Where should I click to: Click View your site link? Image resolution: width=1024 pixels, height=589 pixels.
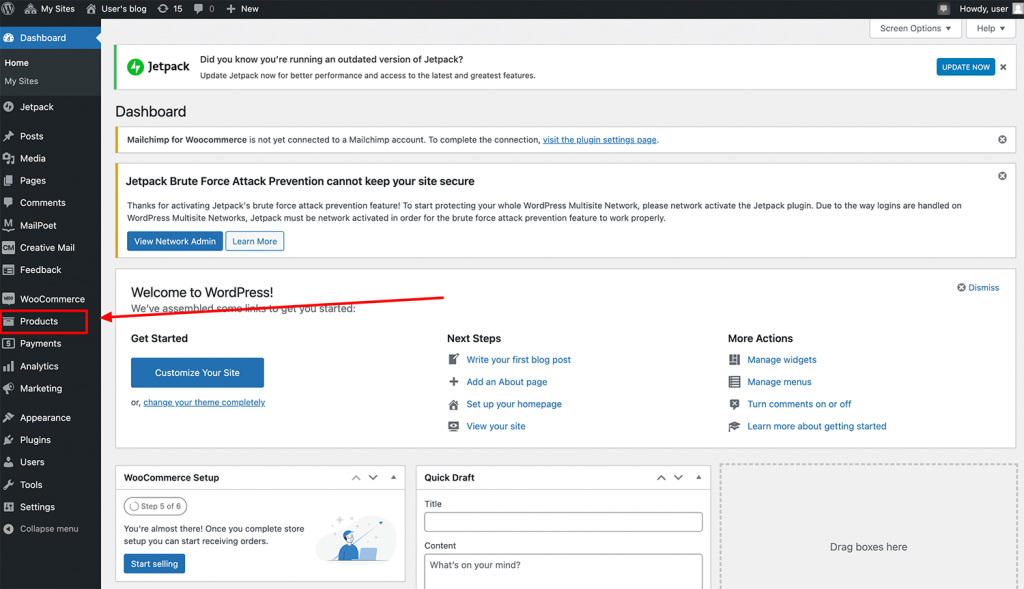tap(496, 426)
